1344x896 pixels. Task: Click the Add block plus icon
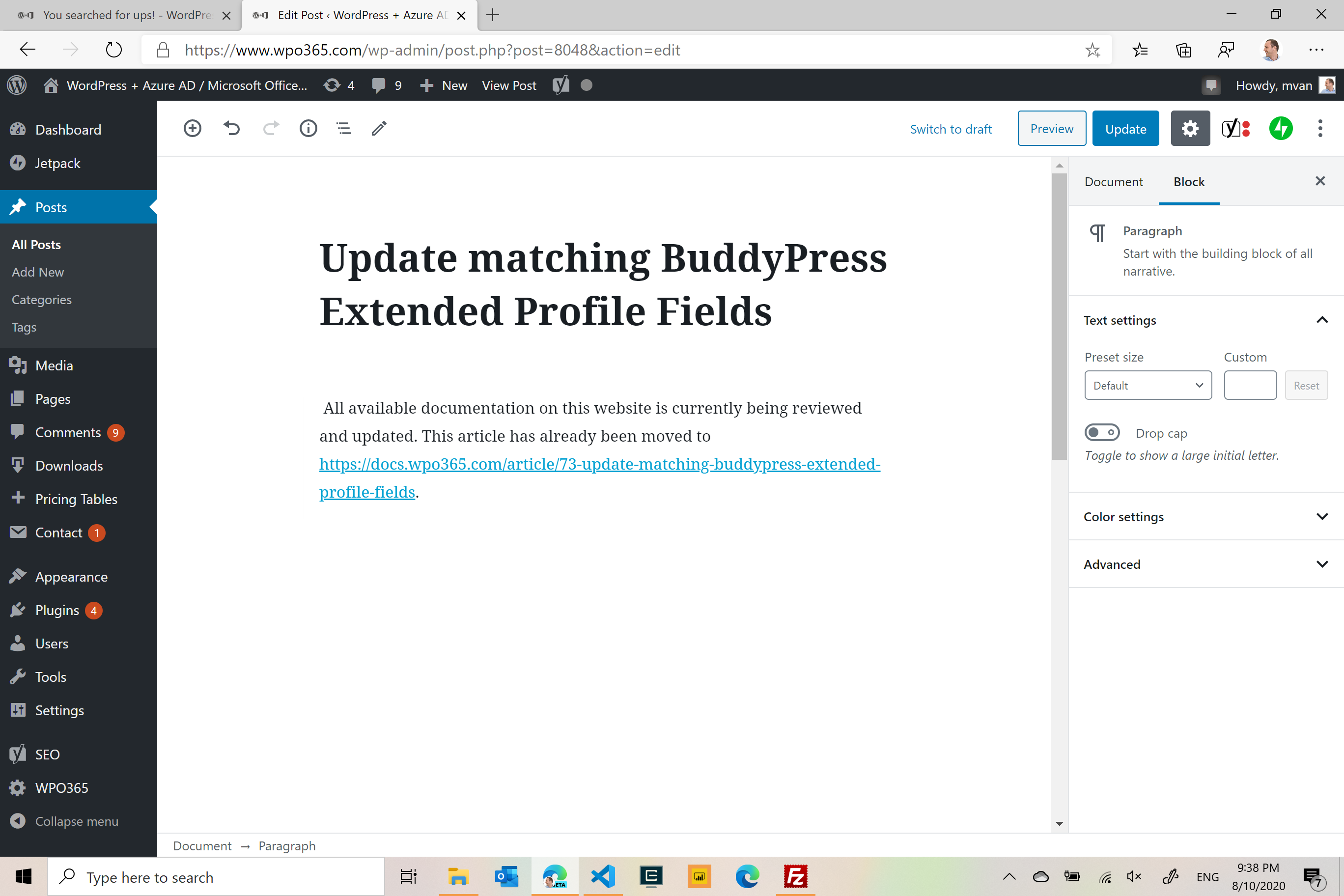click(193, 128)
